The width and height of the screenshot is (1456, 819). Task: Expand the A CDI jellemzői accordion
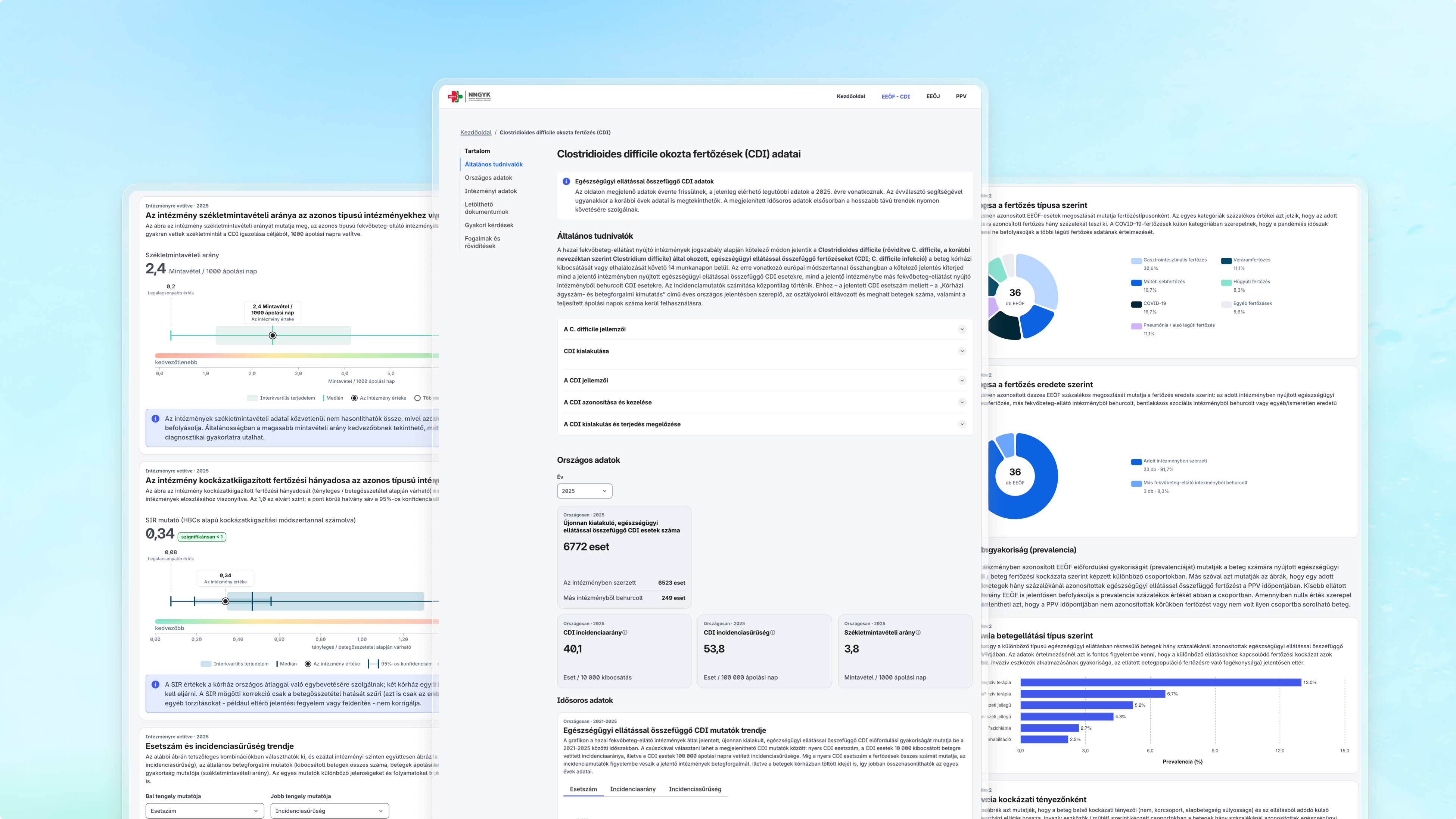[764, 381]
